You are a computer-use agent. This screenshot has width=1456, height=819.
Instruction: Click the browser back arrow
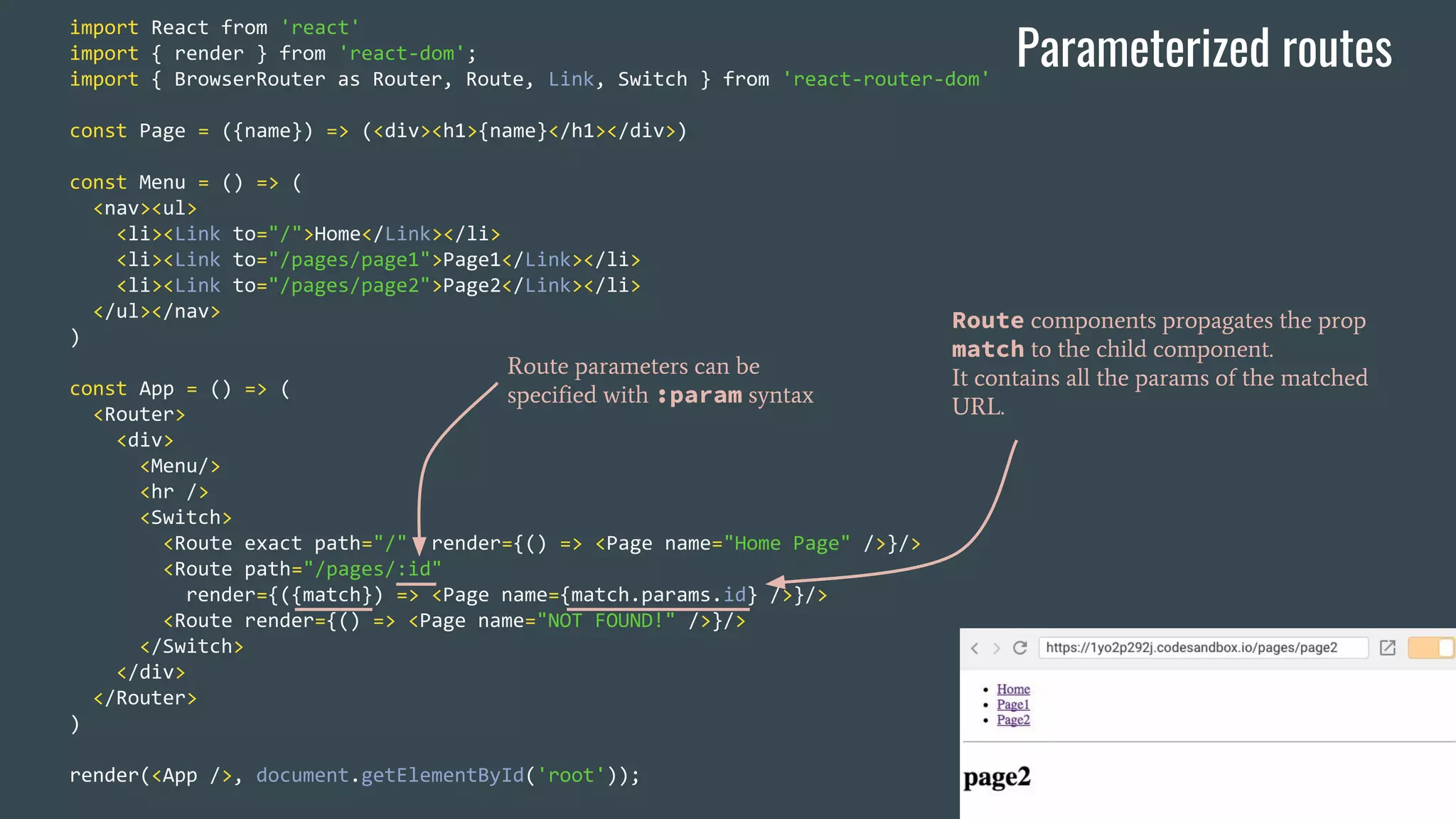point(975,648)
